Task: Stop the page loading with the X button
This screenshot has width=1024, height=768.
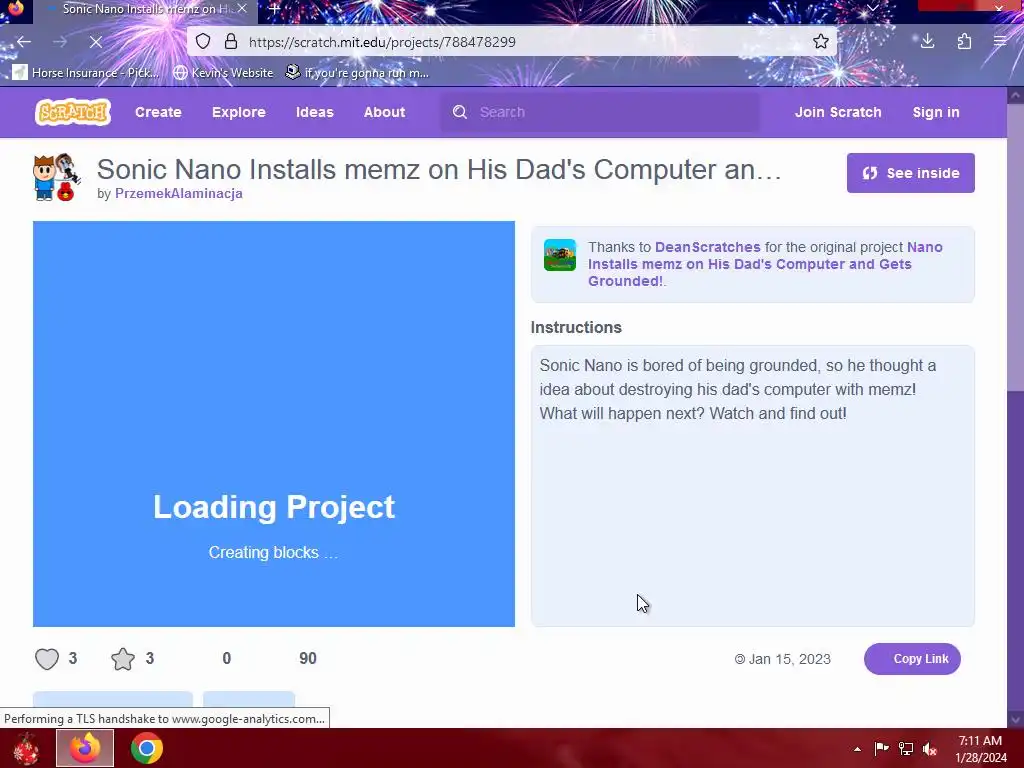Action: pos(95,42)
